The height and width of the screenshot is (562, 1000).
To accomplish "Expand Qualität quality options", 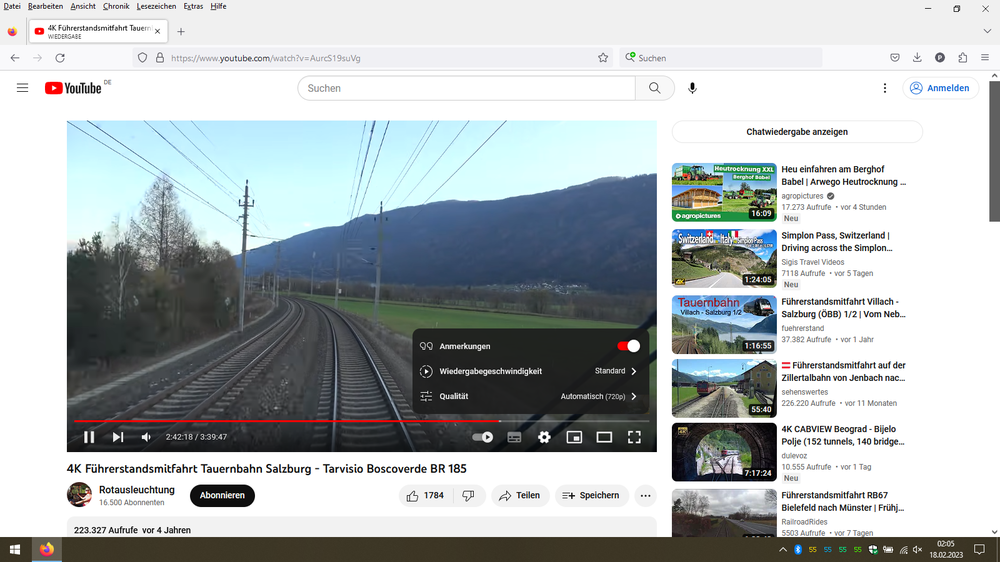I will 530,396.
